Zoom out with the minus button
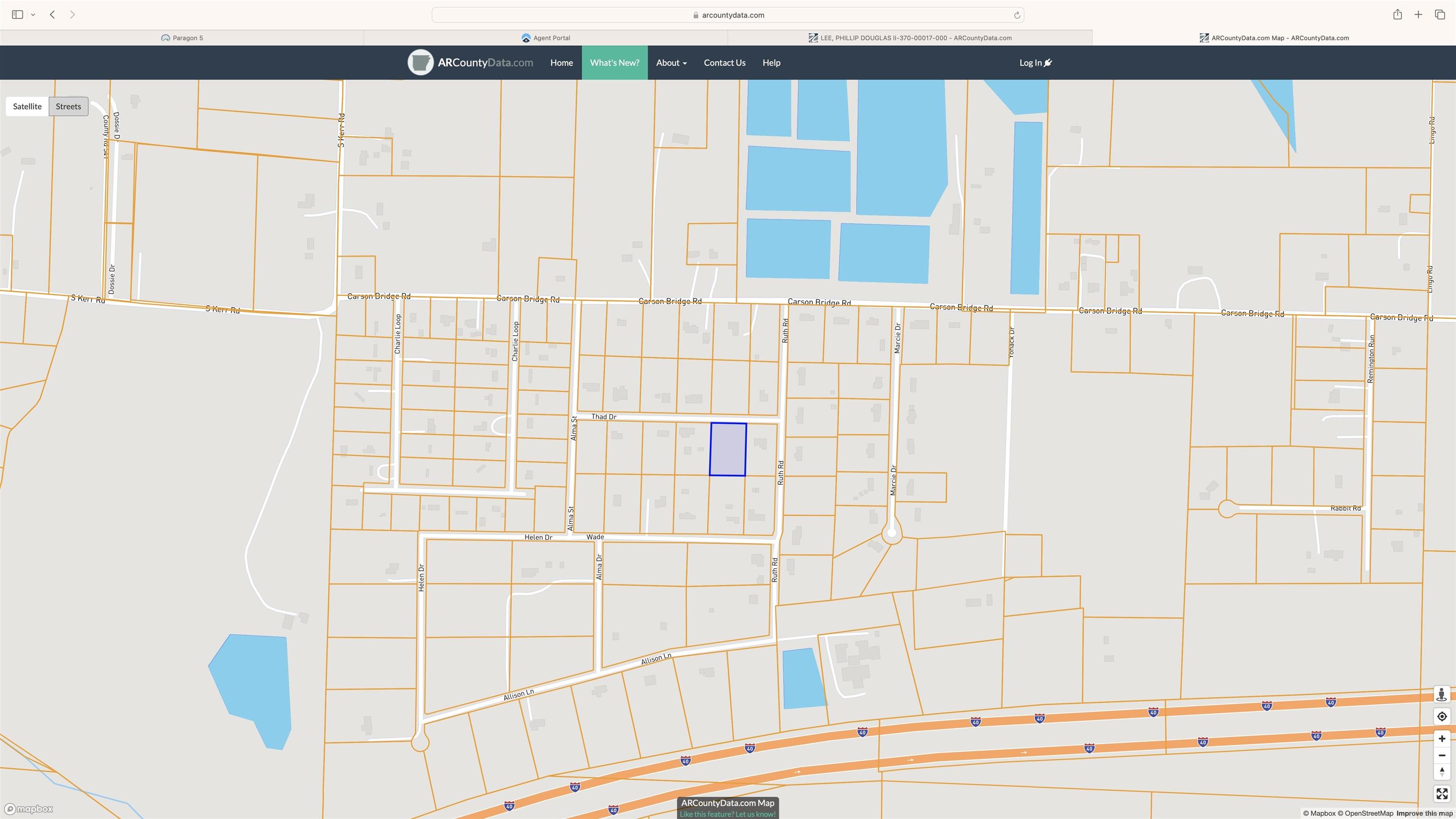 (1441, 755)
